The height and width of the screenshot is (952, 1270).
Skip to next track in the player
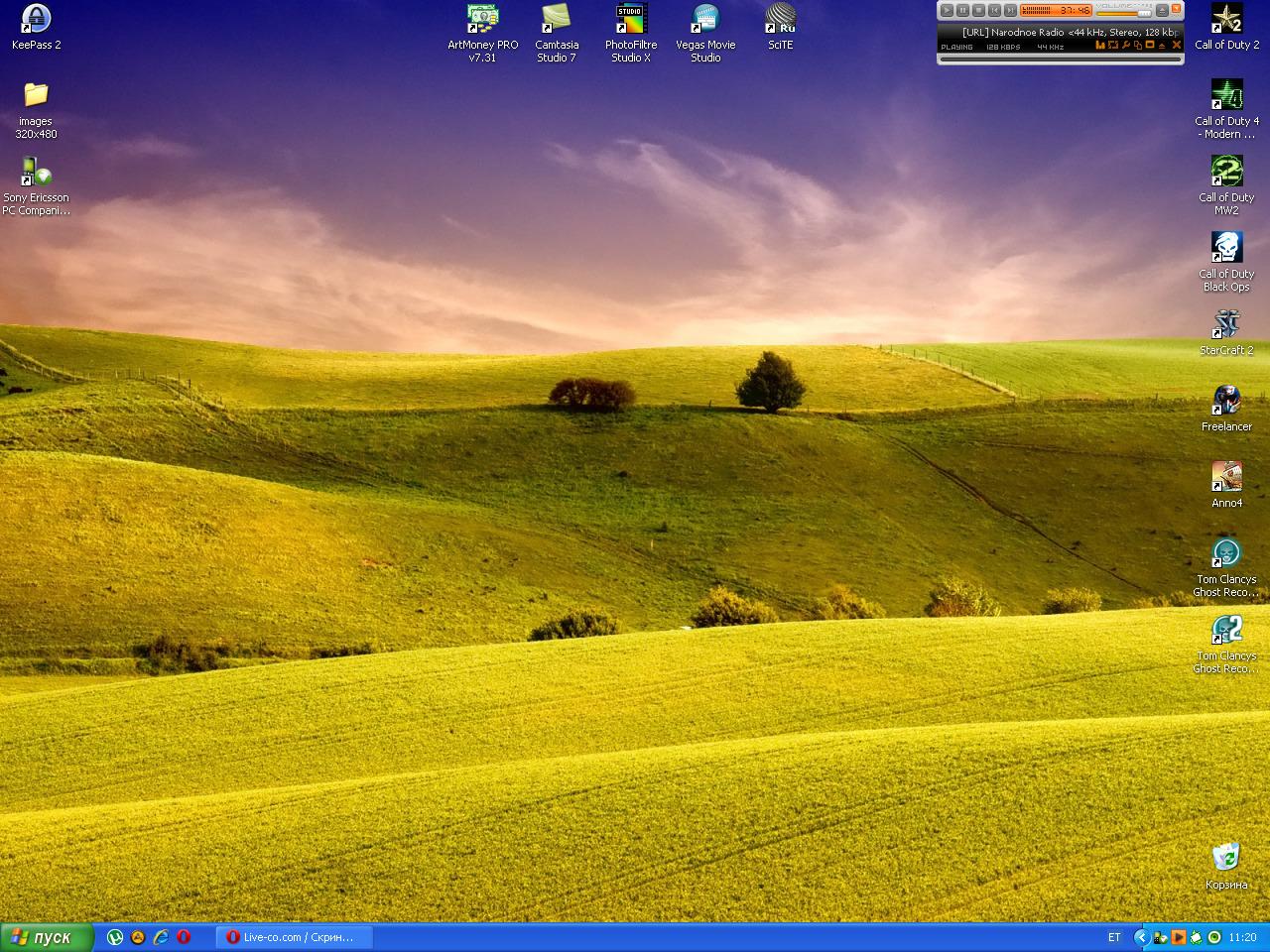[x=1010, y=10]
